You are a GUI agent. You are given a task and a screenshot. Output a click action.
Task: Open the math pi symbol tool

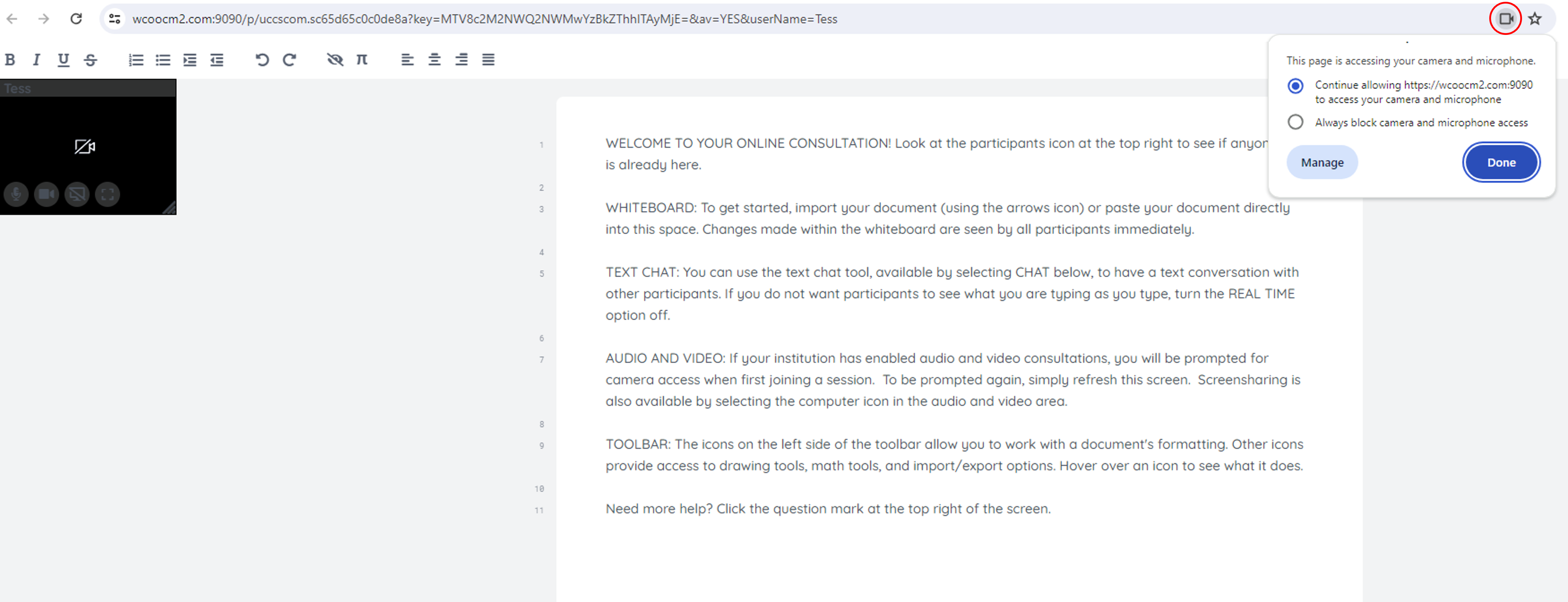[x=362, y=59]
